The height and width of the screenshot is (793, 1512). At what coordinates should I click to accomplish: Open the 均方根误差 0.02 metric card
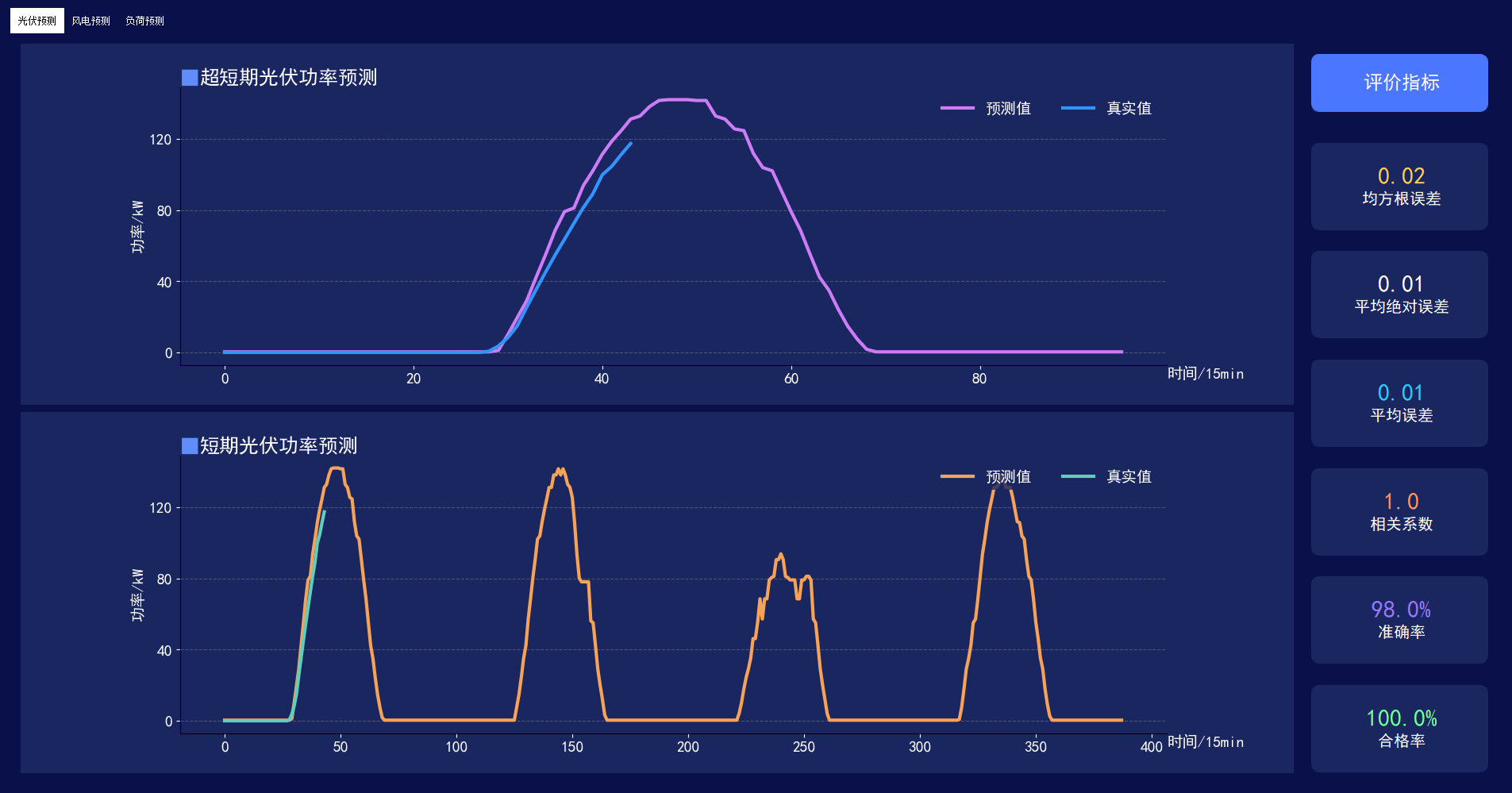coord(1399,187)
